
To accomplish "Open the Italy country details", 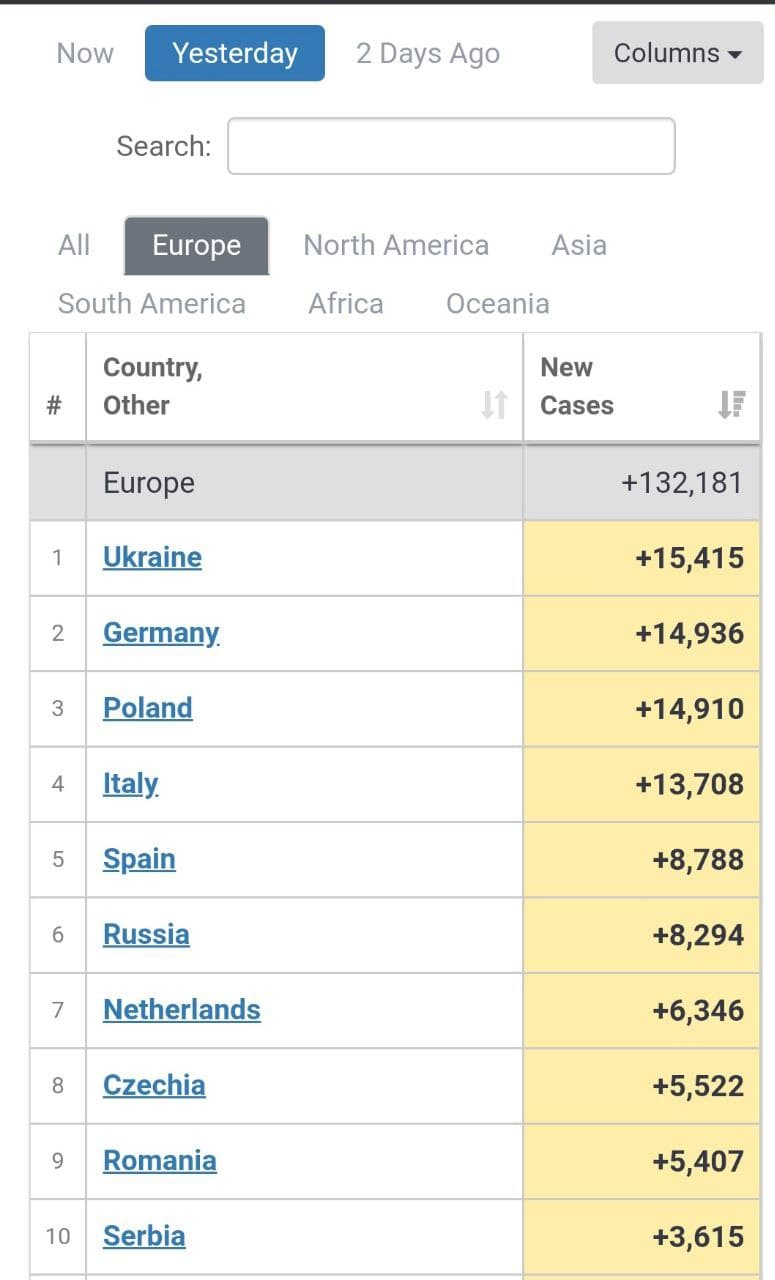I will pos(129,784).
